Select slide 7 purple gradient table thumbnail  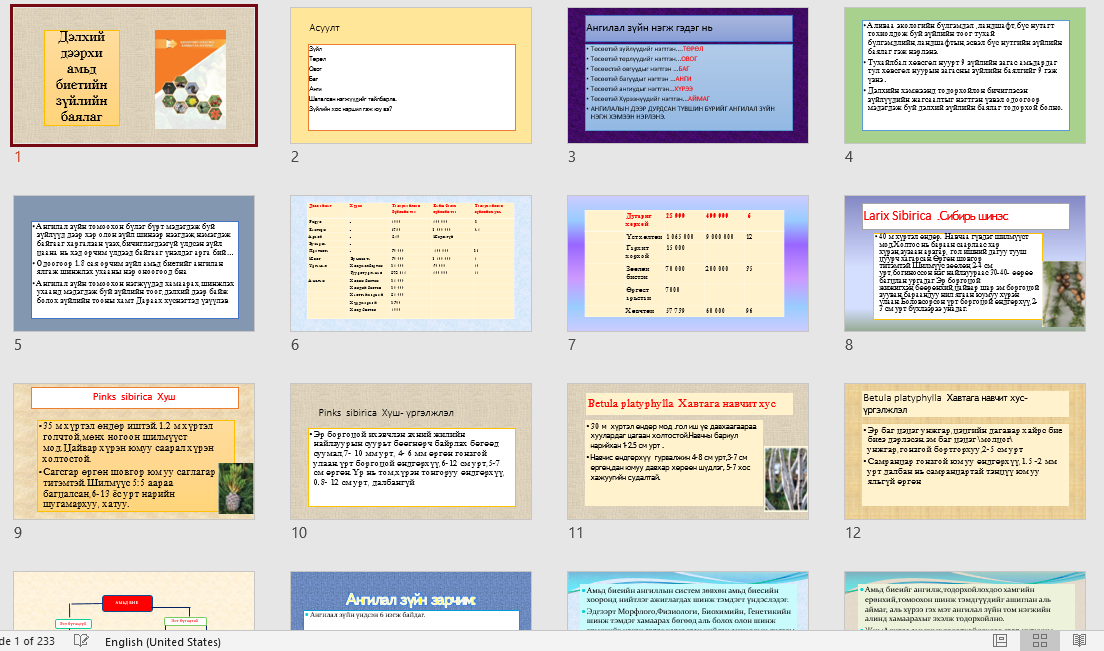coord(688,263)
